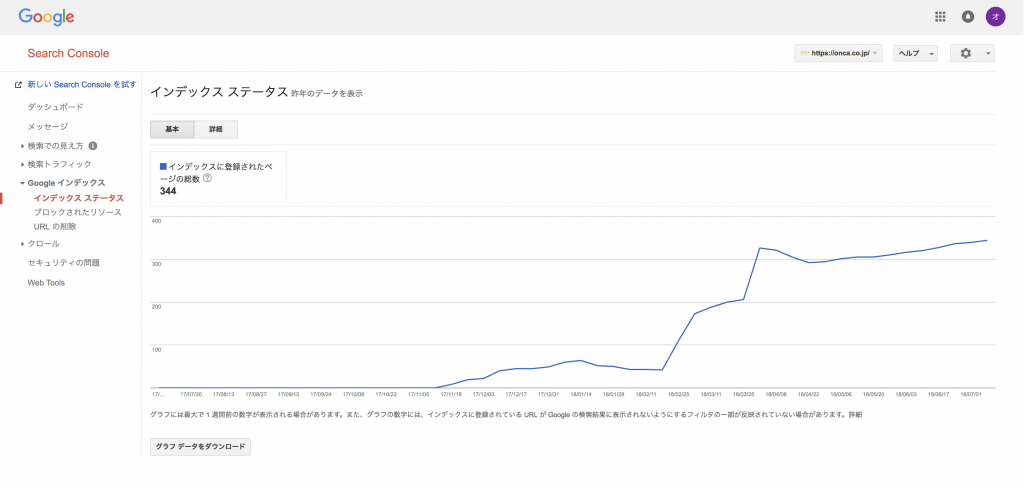Select the 基本 tab
The image size is (1024, 491).
(x=172, y=129)
